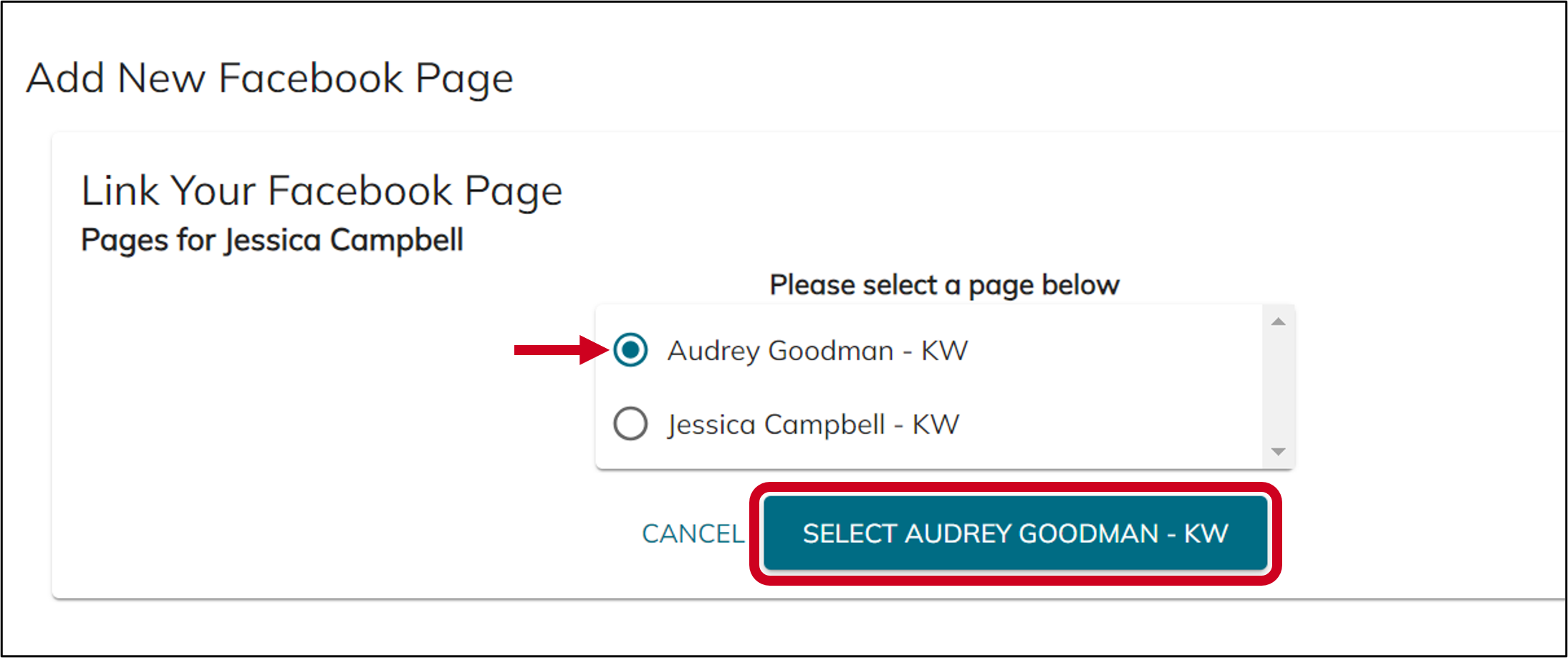The height and width of the screenshot is (658, 1568).
Task: Click the red arrow pointing at Audrey Goodman
Action: tap(561, 350)
